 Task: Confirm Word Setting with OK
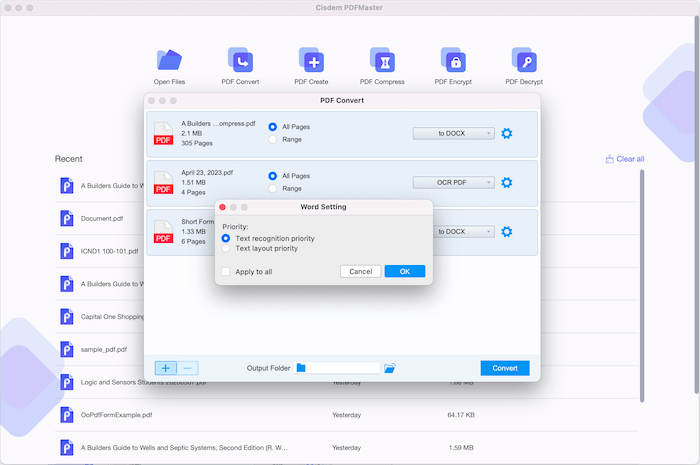point(405,271)
